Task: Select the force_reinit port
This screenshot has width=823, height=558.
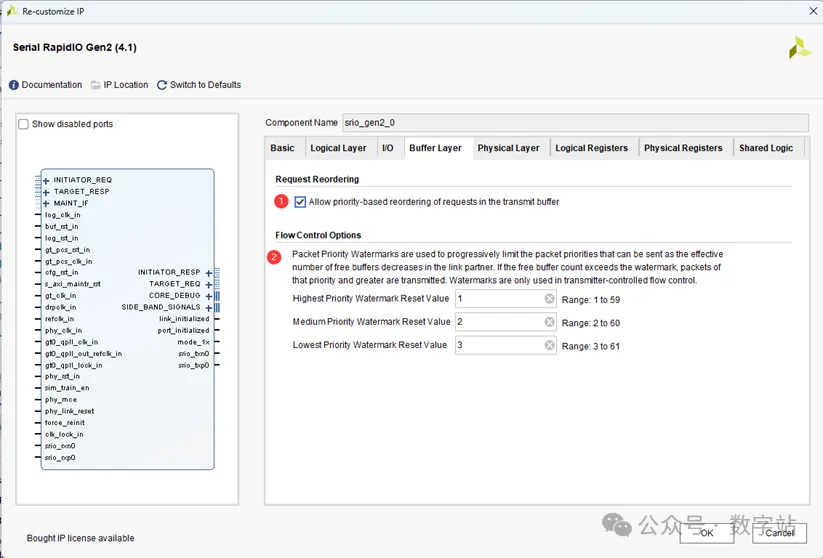Action: 65,423
